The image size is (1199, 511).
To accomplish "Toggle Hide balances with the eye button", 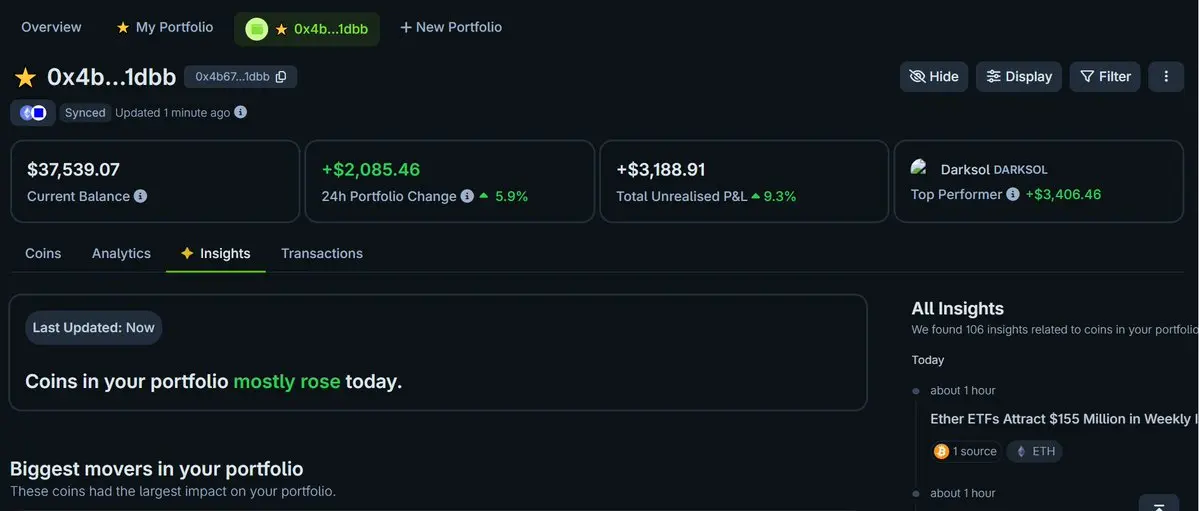I will (933, 76).
